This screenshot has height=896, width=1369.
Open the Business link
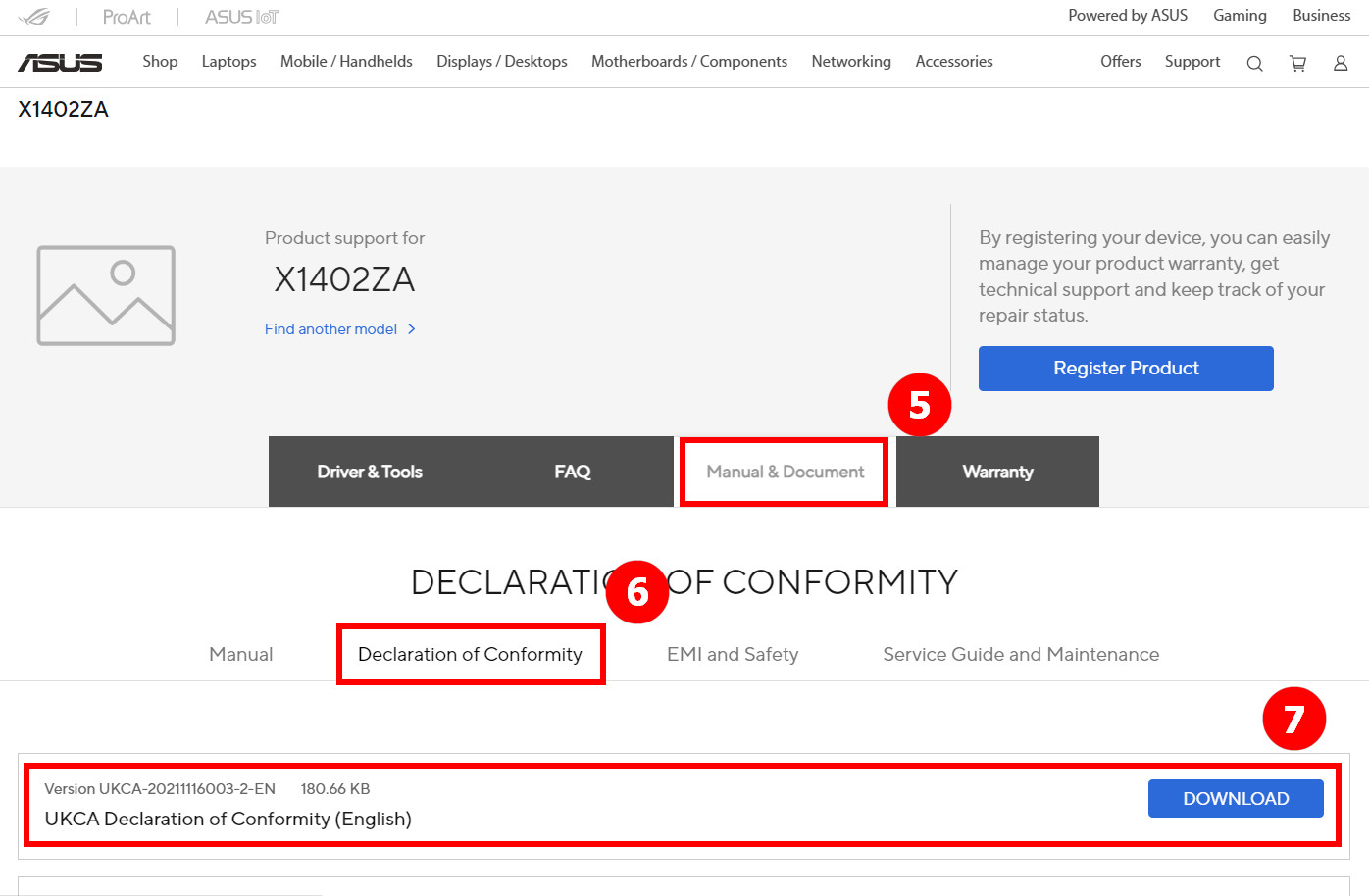[x=1321, y=15]
